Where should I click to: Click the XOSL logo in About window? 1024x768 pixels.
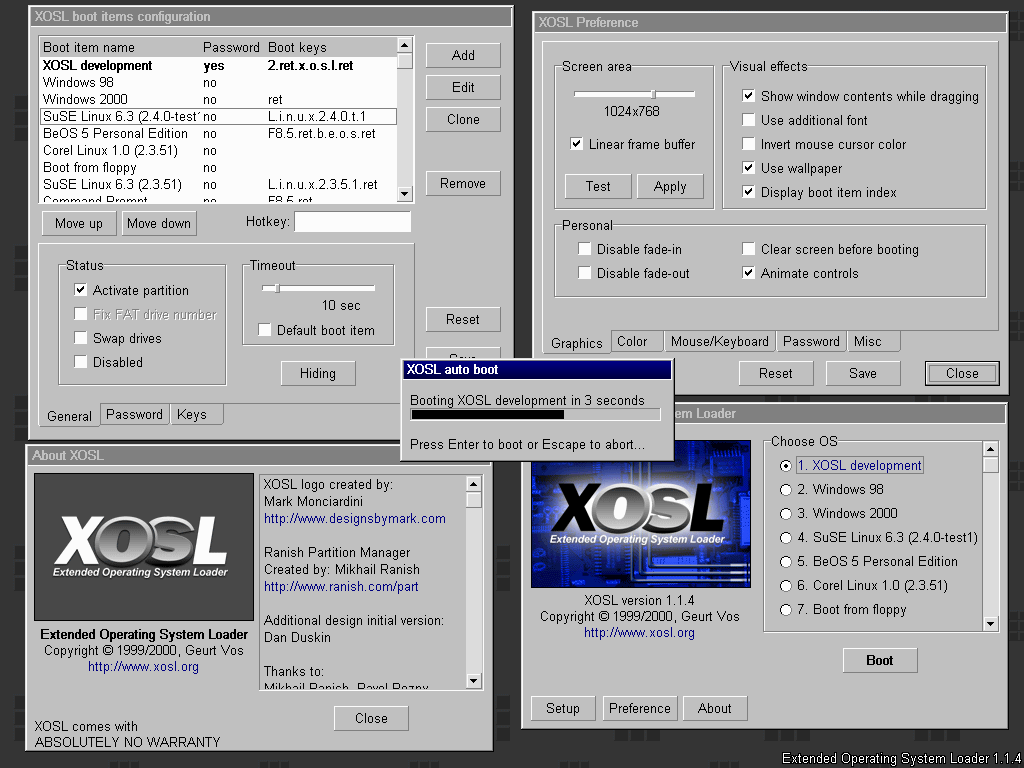point(143,547)
